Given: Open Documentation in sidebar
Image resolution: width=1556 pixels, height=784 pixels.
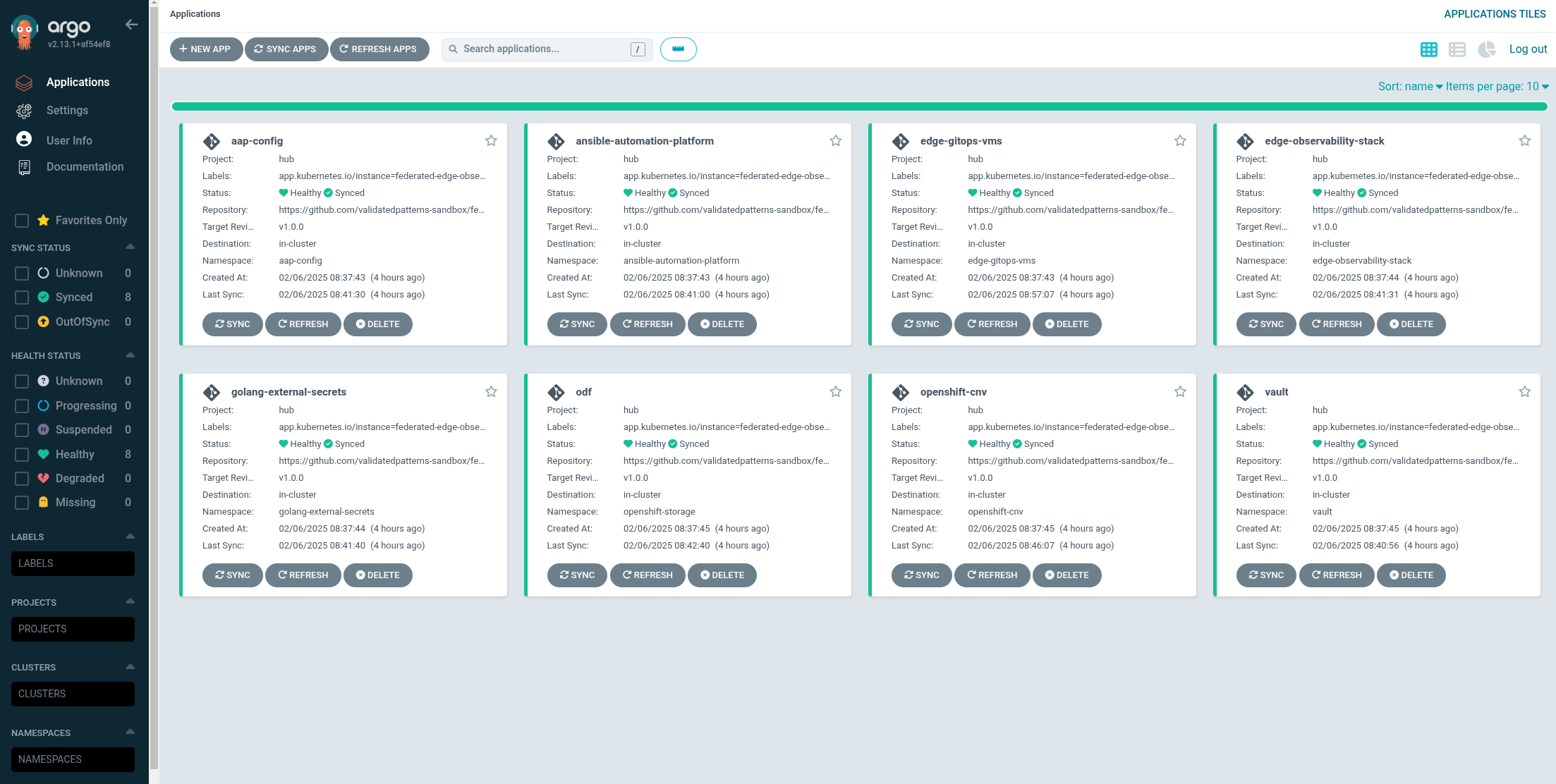Looking at the screenshot, I should tap(85, 167).
